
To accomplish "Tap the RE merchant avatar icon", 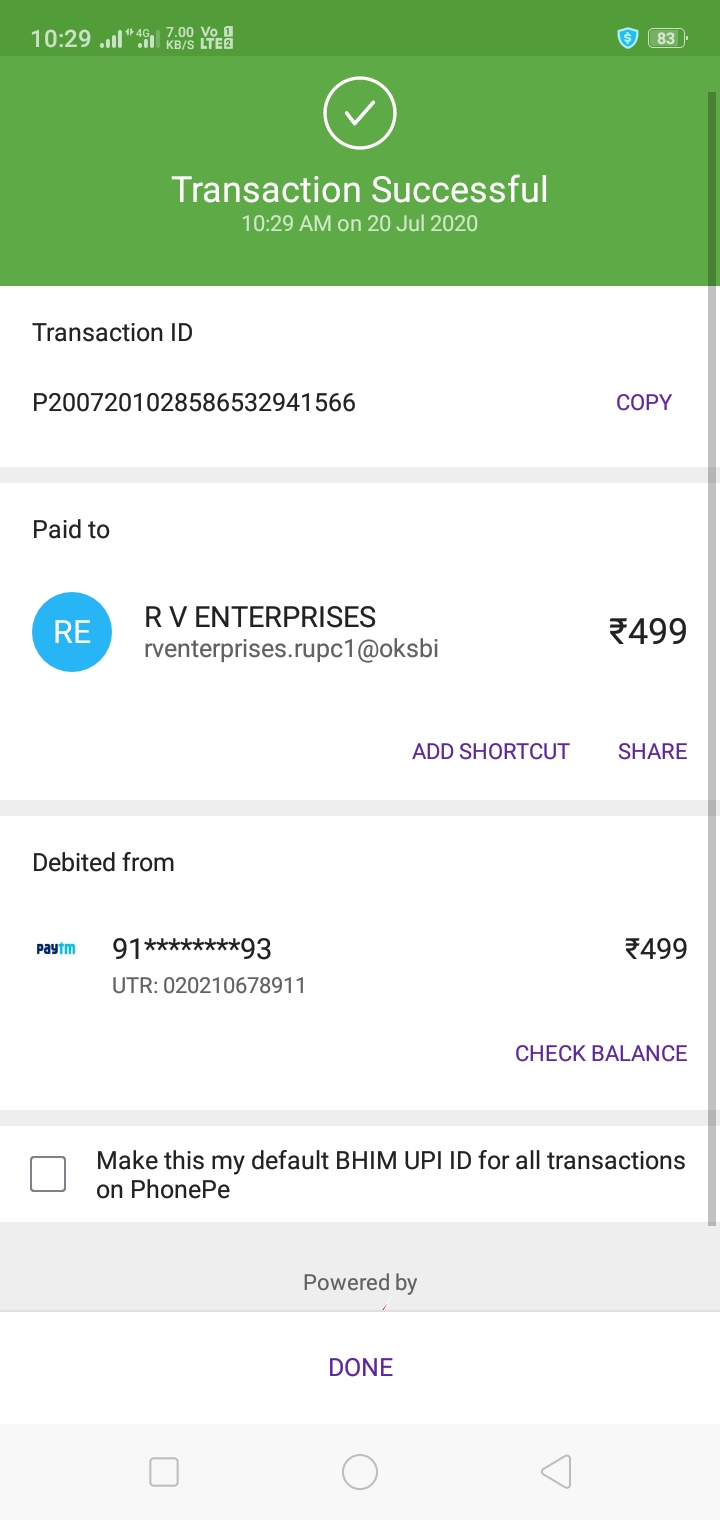I will [x=72, y=631].
